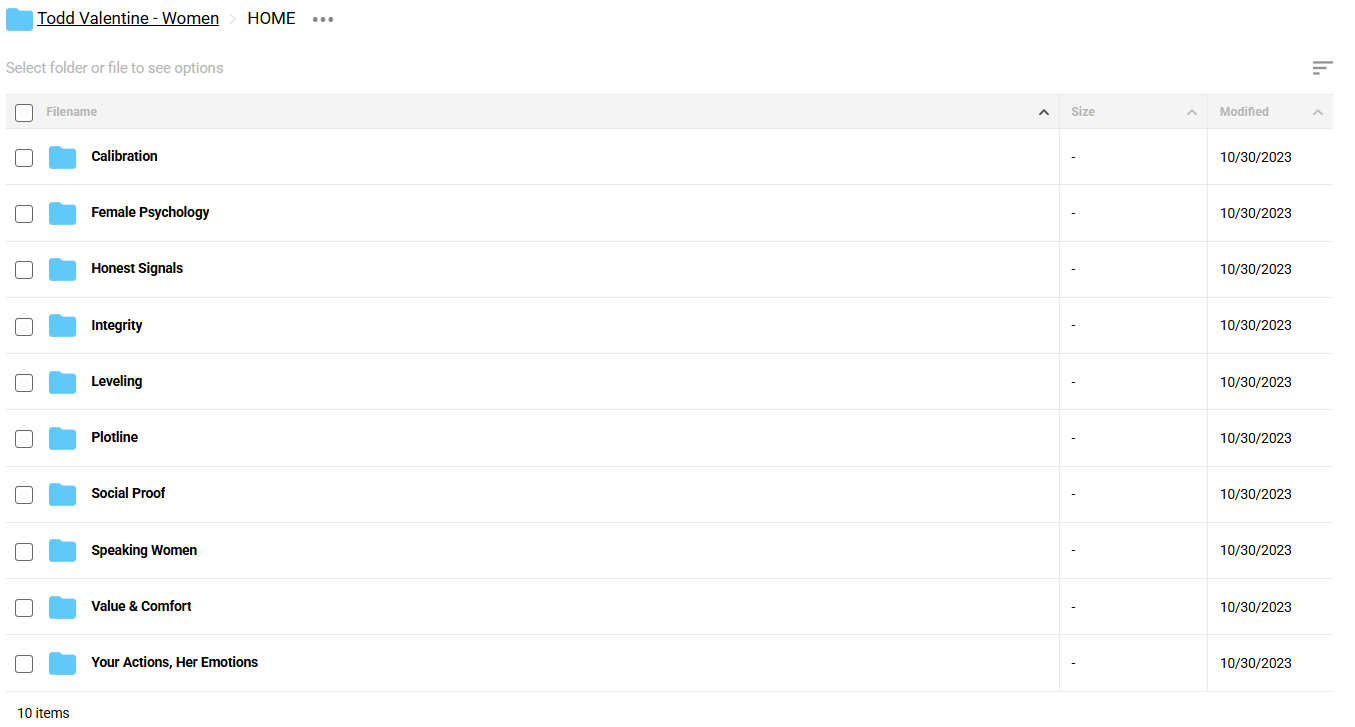The image size is (1355, 727).
Task: Toggle Modified column sort arrow
Action: click(x=1317, y=112)
